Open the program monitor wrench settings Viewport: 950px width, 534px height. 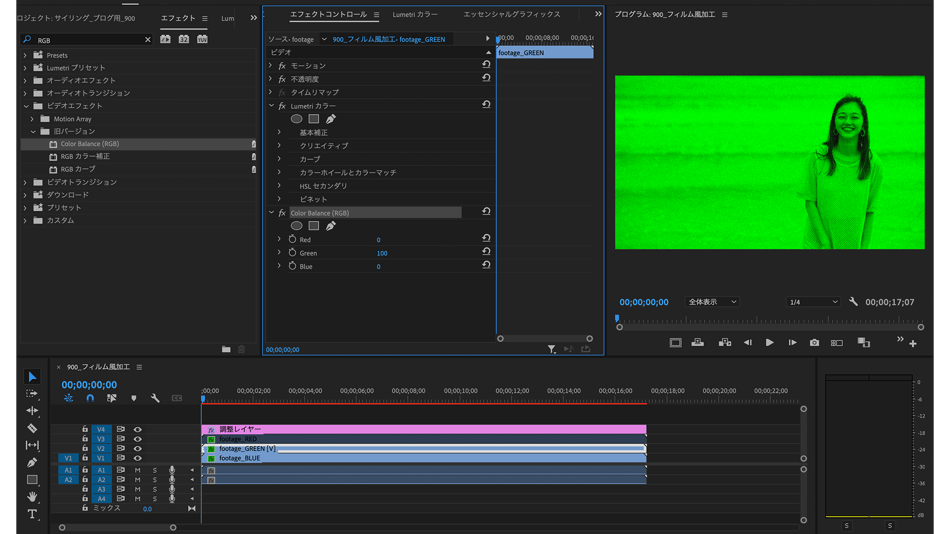click(853, 302)
